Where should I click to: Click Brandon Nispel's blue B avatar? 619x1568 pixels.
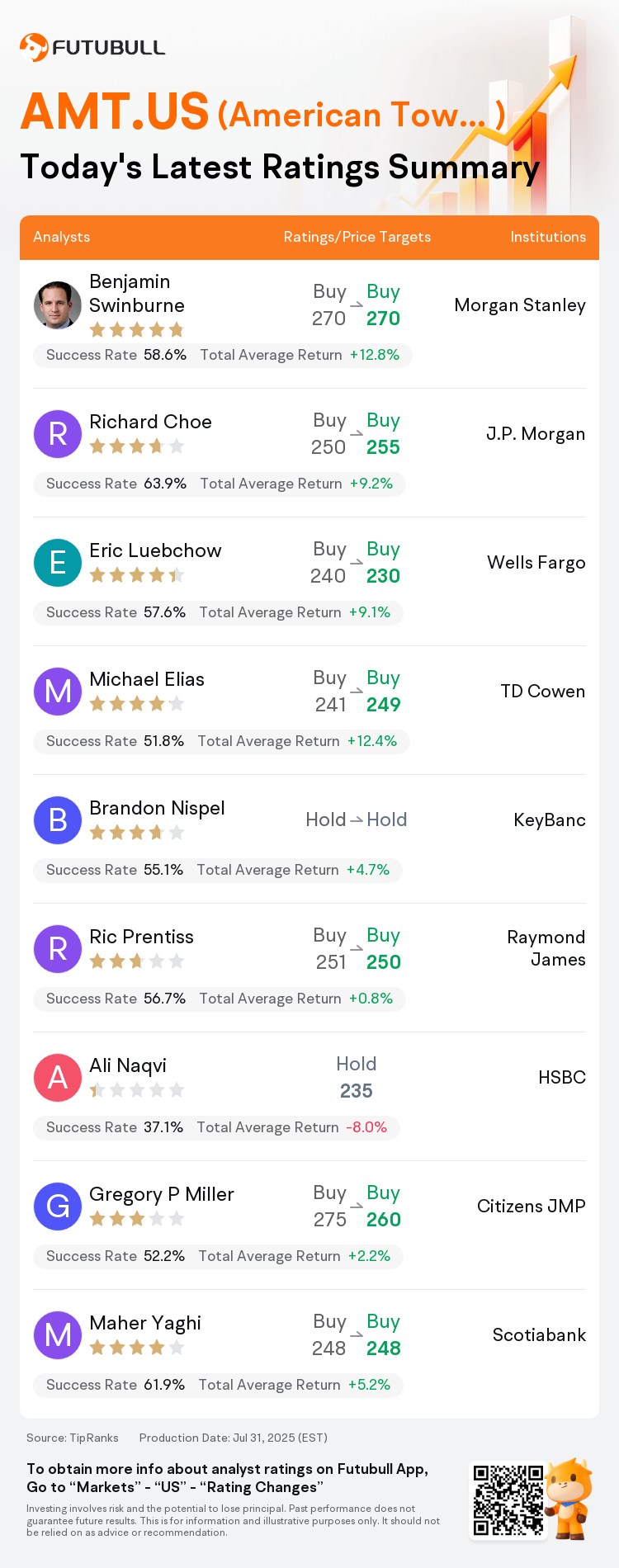(58, 819)
